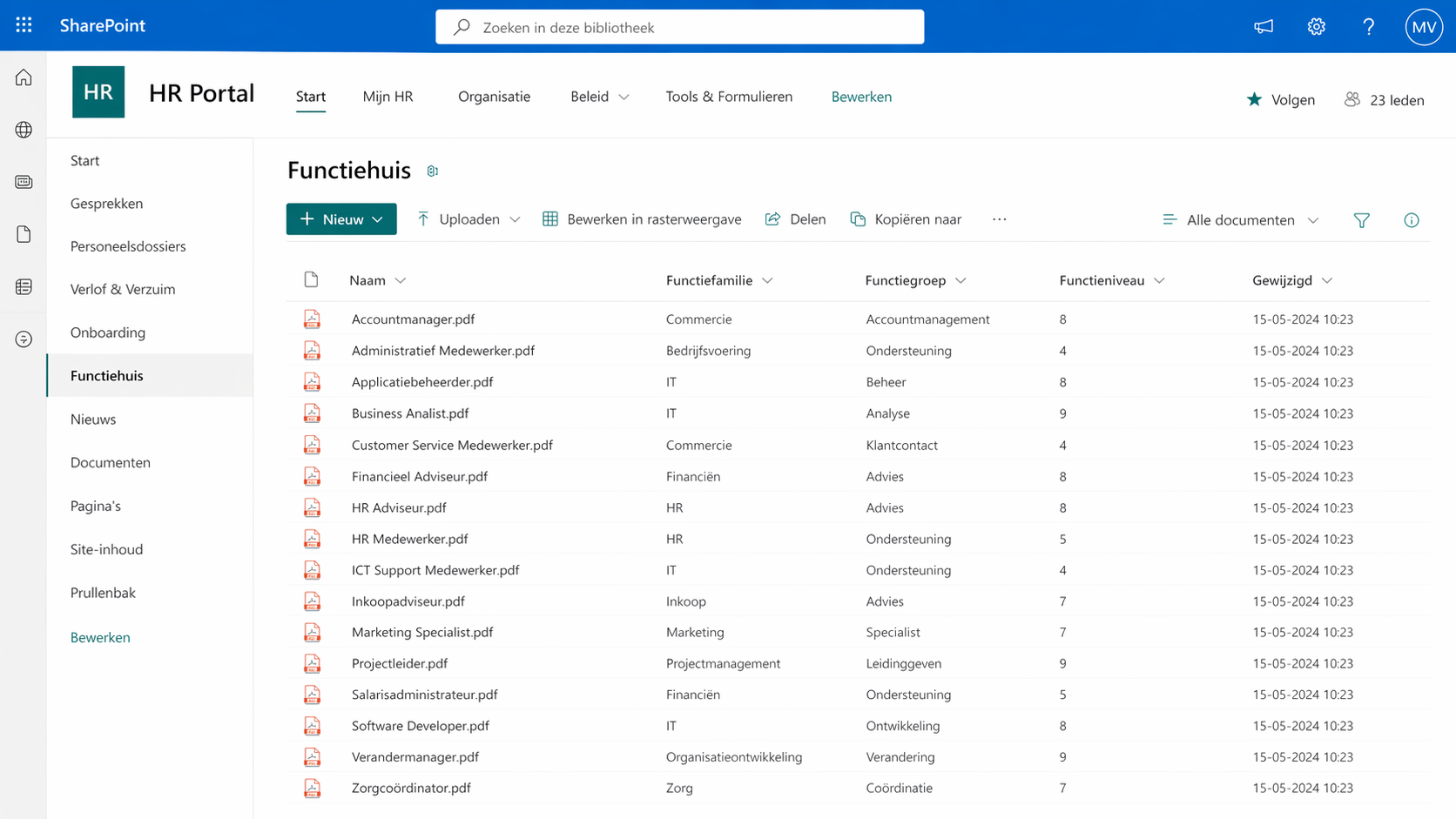Click the PDF icon for Software Developer.pdf

click(x=312, y=726)
